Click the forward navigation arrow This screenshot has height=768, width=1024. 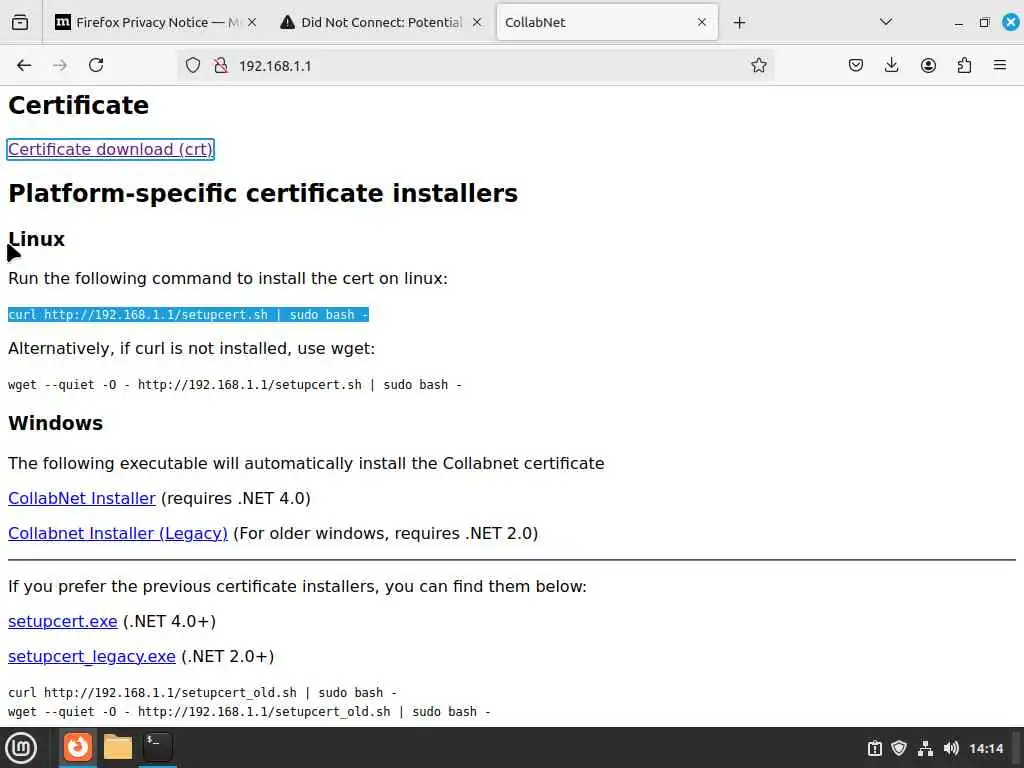coord(60,65)
